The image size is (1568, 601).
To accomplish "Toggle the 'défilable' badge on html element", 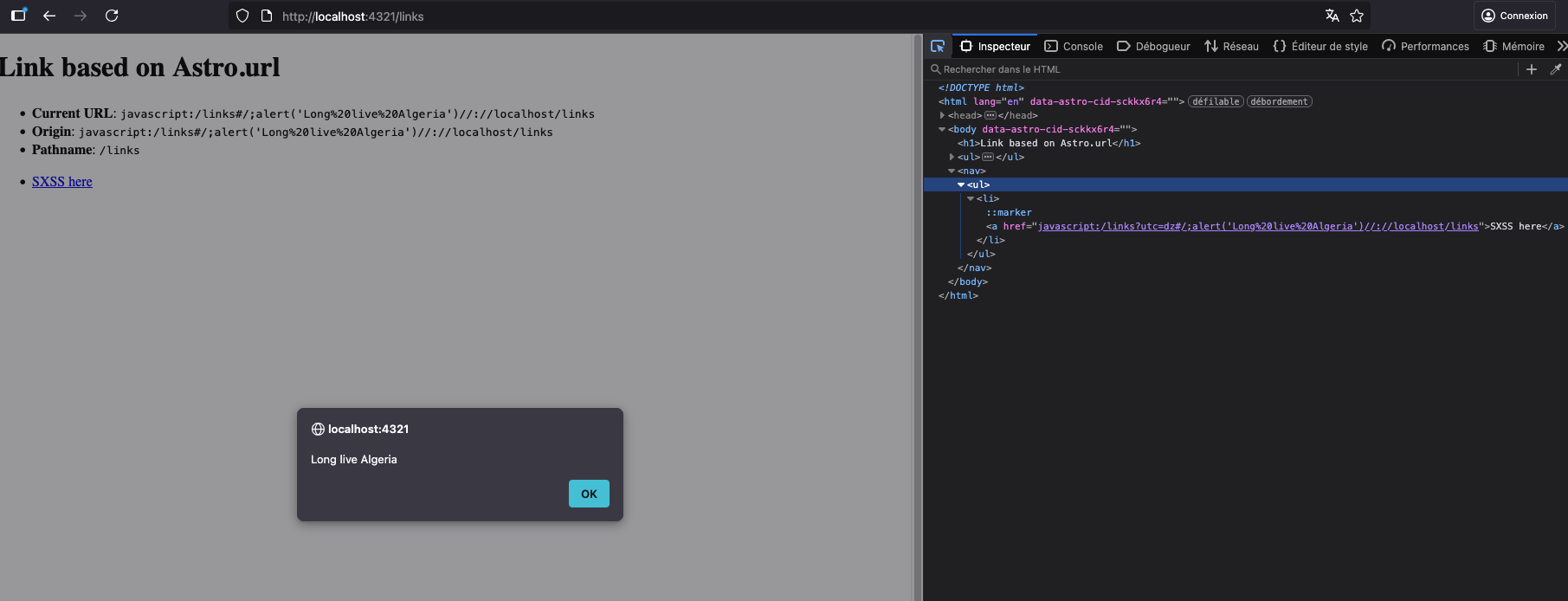I will click(x=1216, y=101).
